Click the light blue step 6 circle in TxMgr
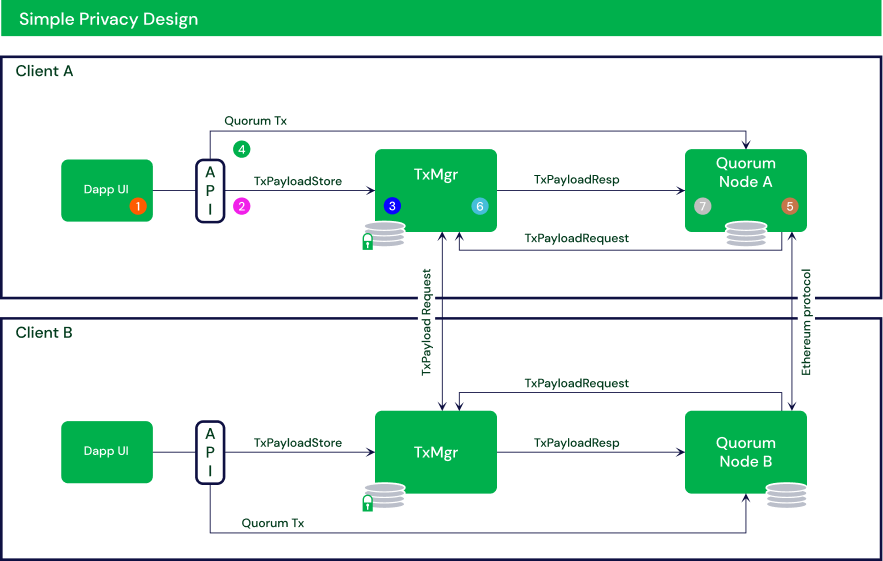 click(480, 206)
